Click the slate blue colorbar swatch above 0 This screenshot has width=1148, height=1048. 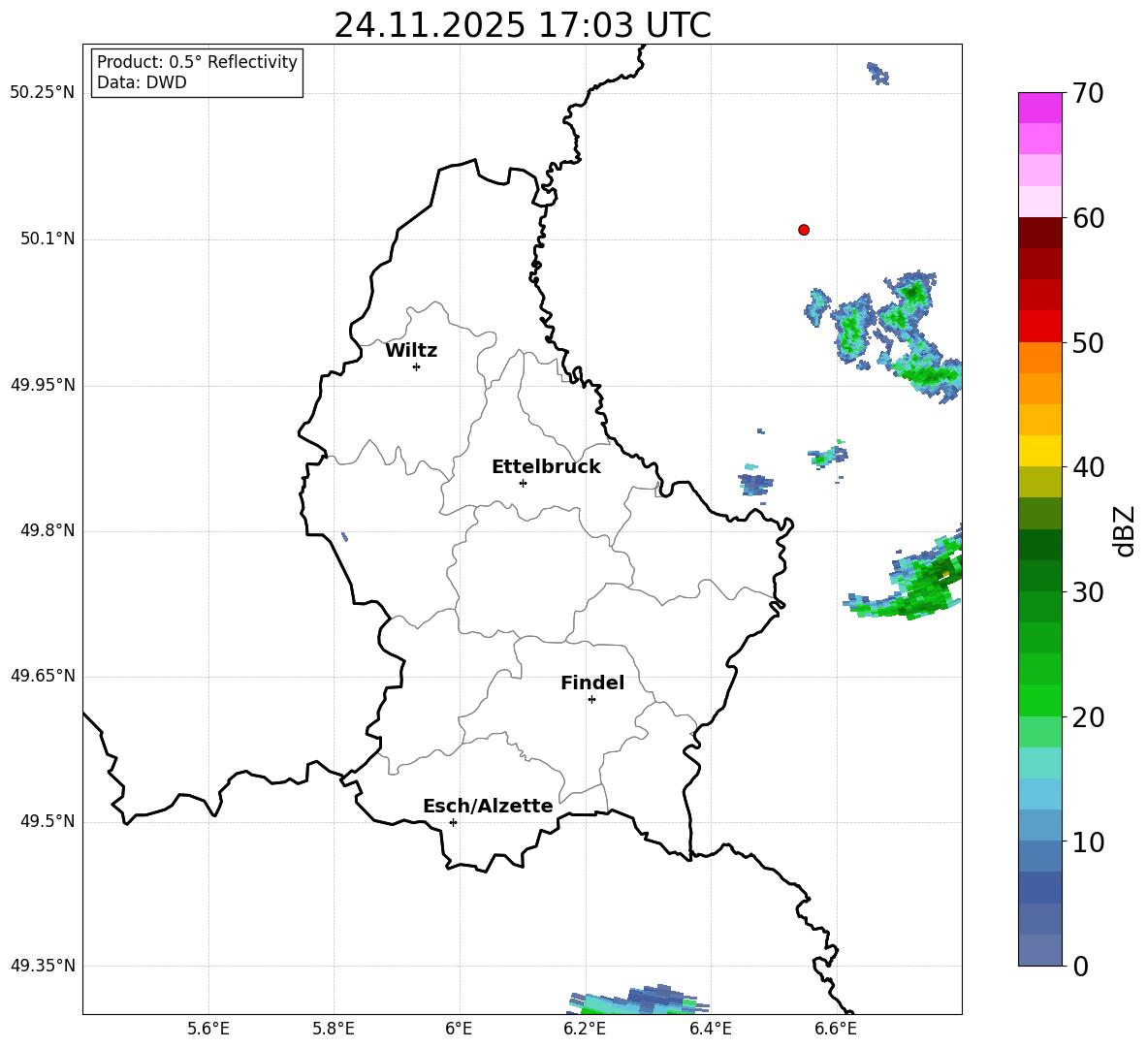[x=1040, y=950]
